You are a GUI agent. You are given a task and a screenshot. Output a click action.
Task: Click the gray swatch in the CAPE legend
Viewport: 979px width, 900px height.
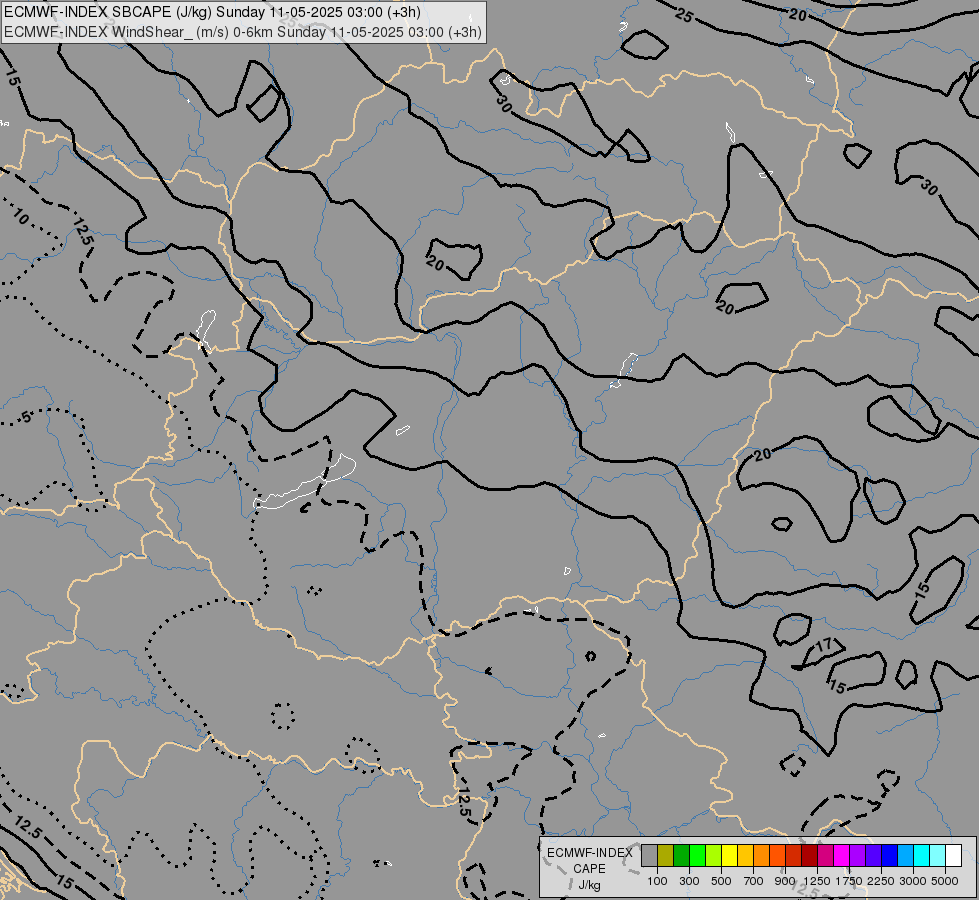(x=649, y=855)
